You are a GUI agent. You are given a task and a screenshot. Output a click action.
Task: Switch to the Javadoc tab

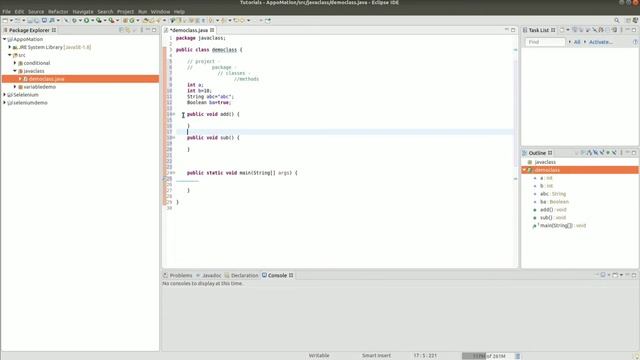point(208,276)
